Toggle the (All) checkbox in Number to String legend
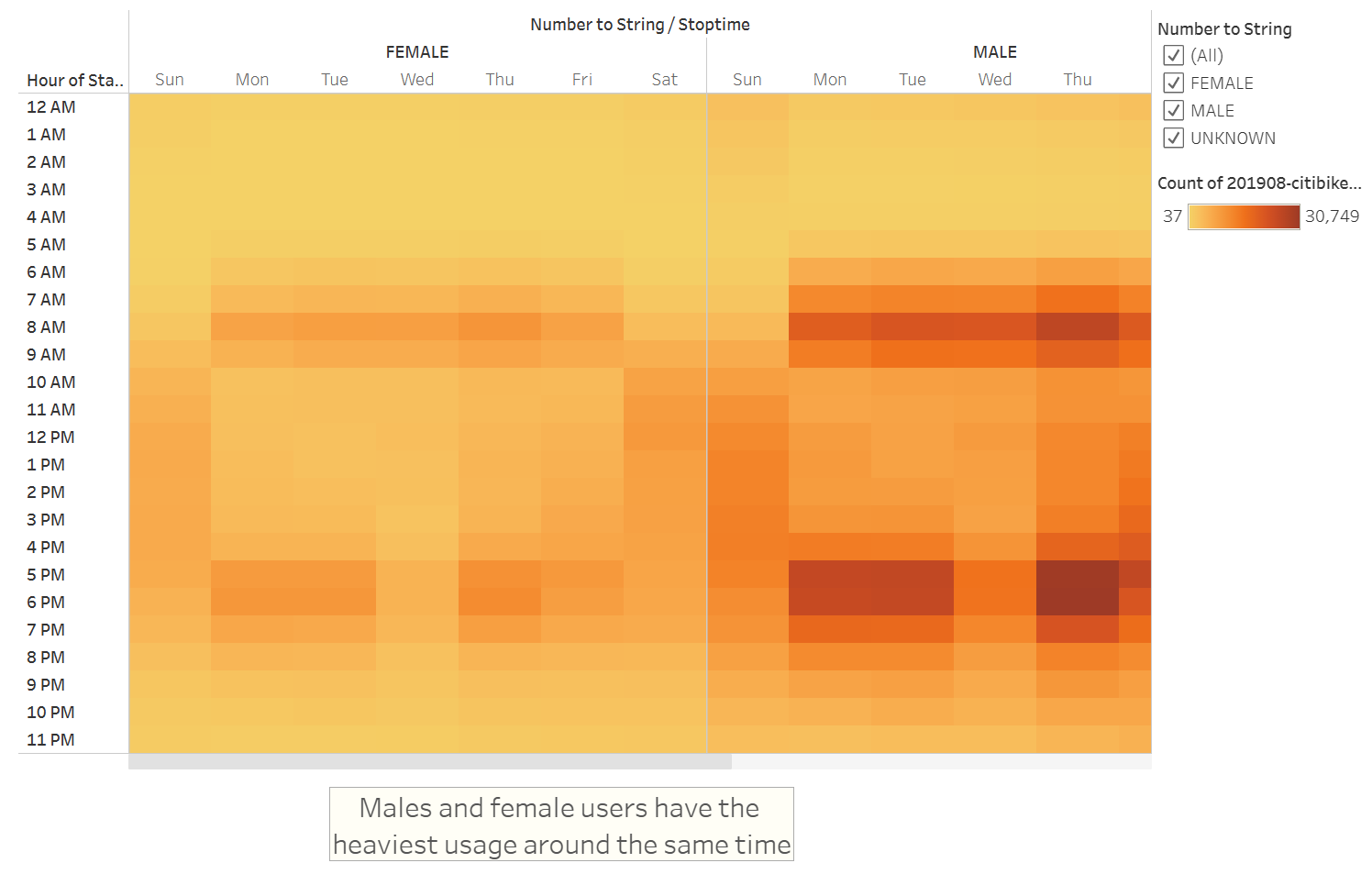1372x874 pixels. [x=1174, y=55]
